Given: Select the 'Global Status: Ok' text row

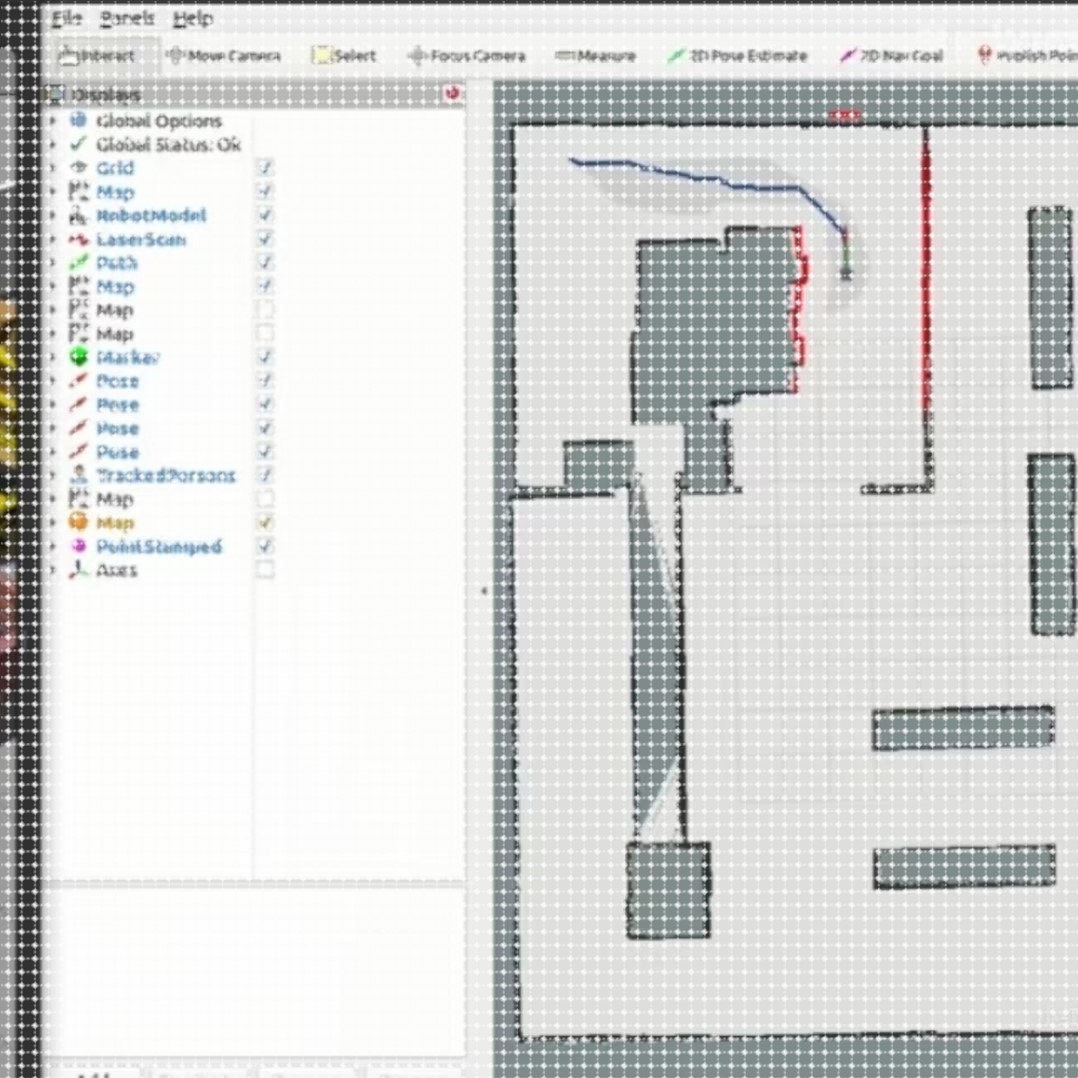Looking at the screenshot, I should tap(168, 144).
